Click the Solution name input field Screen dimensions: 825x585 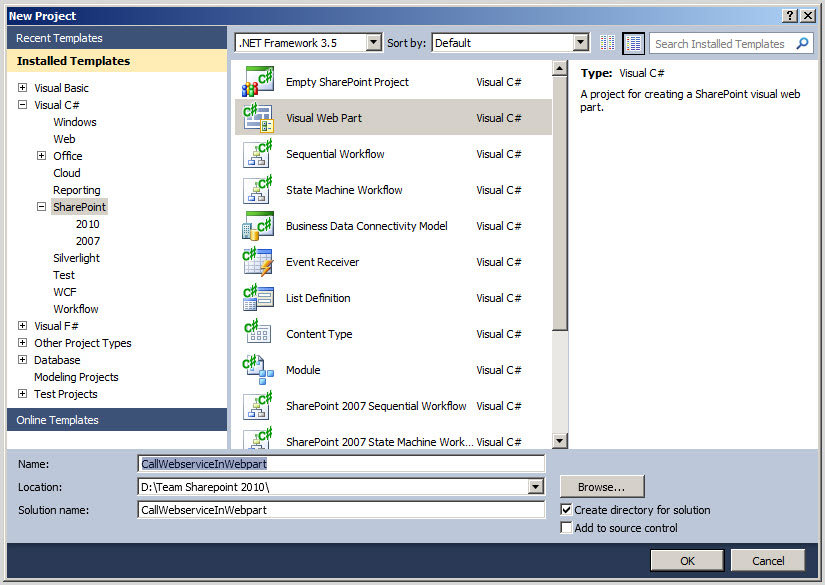point(341,510)
